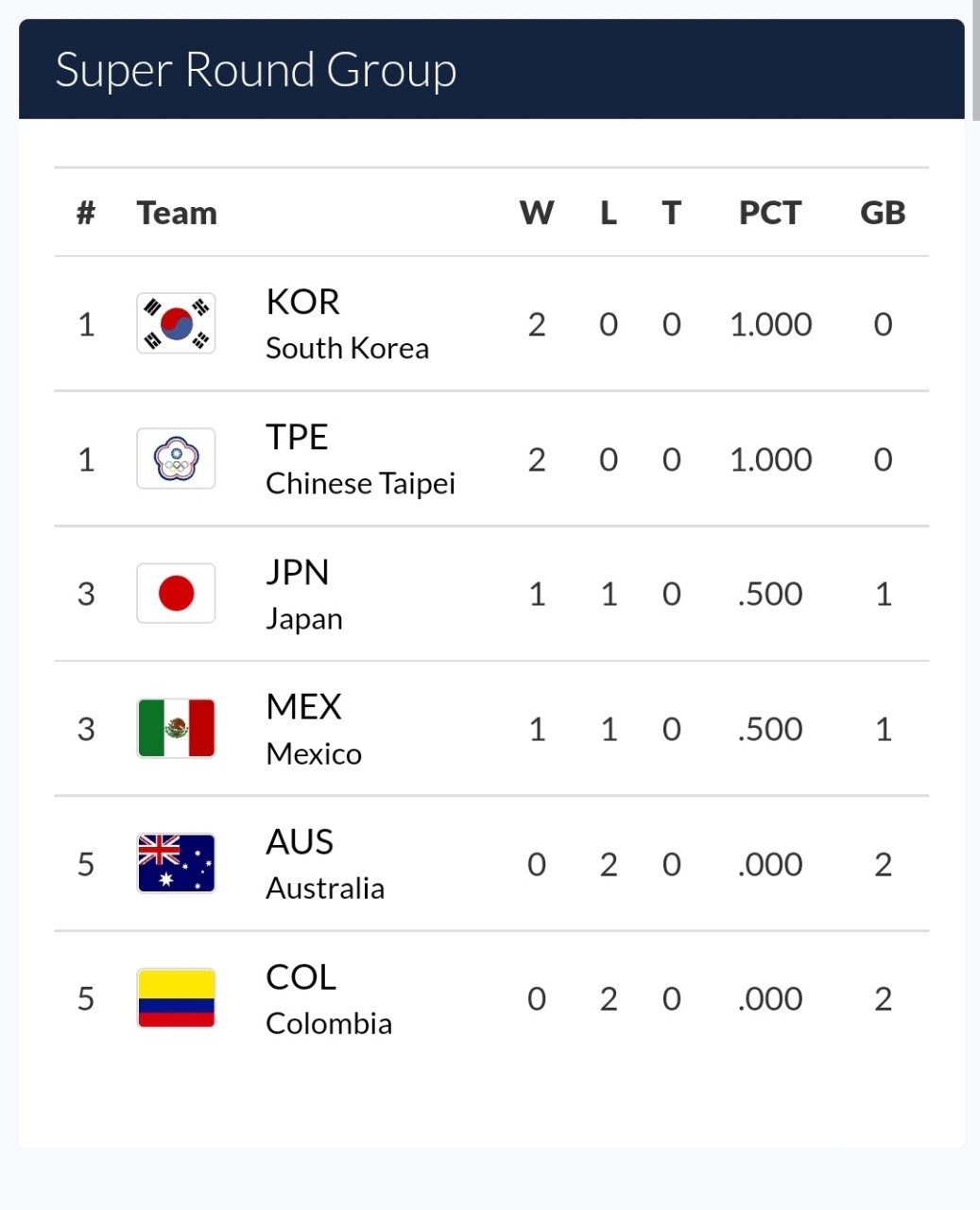Click the L column header
980x1210 pixels.
coord(609,213)
